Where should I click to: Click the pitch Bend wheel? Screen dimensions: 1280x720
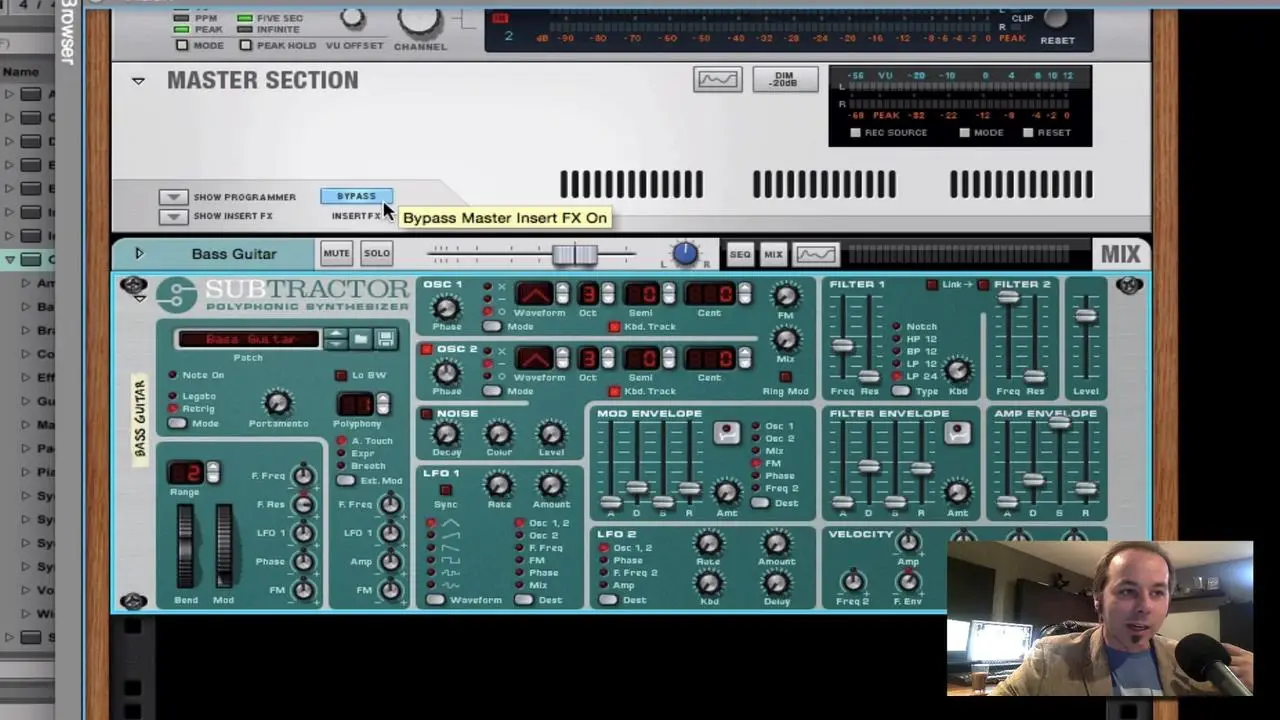pos(185,546)
